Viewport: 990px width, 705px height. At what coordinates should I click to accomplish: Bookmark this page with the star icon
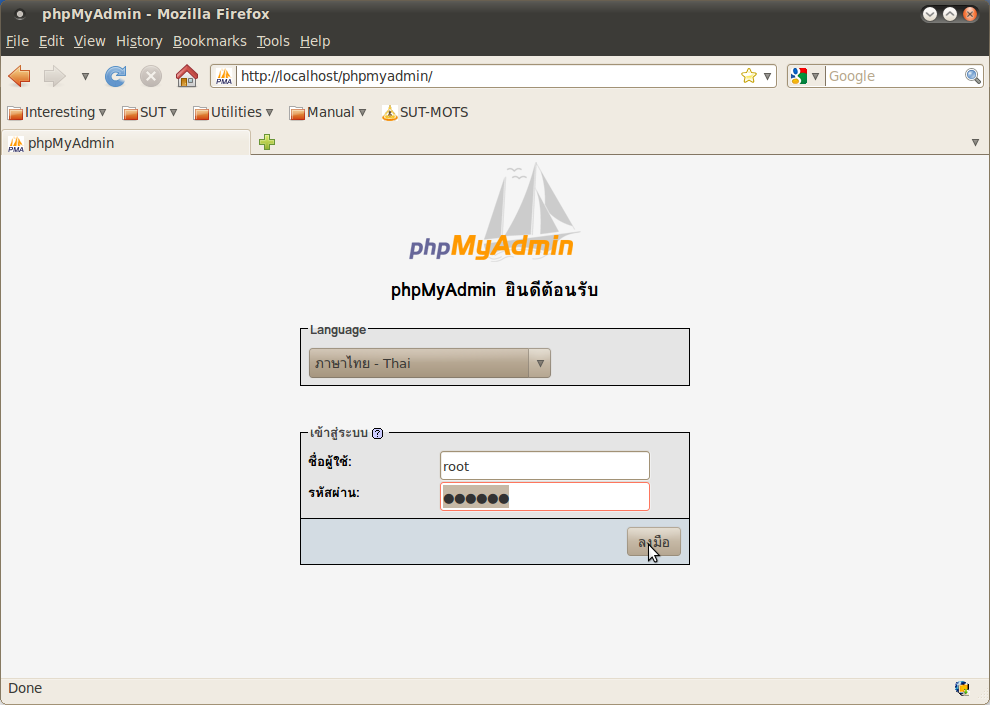749,76
